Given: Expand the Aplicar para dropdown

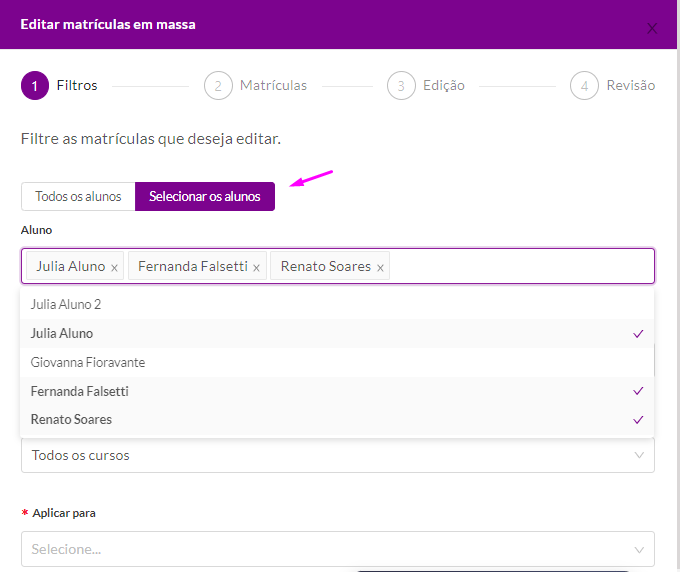Looking at the screenshot, I should click(x=337, y=549).
